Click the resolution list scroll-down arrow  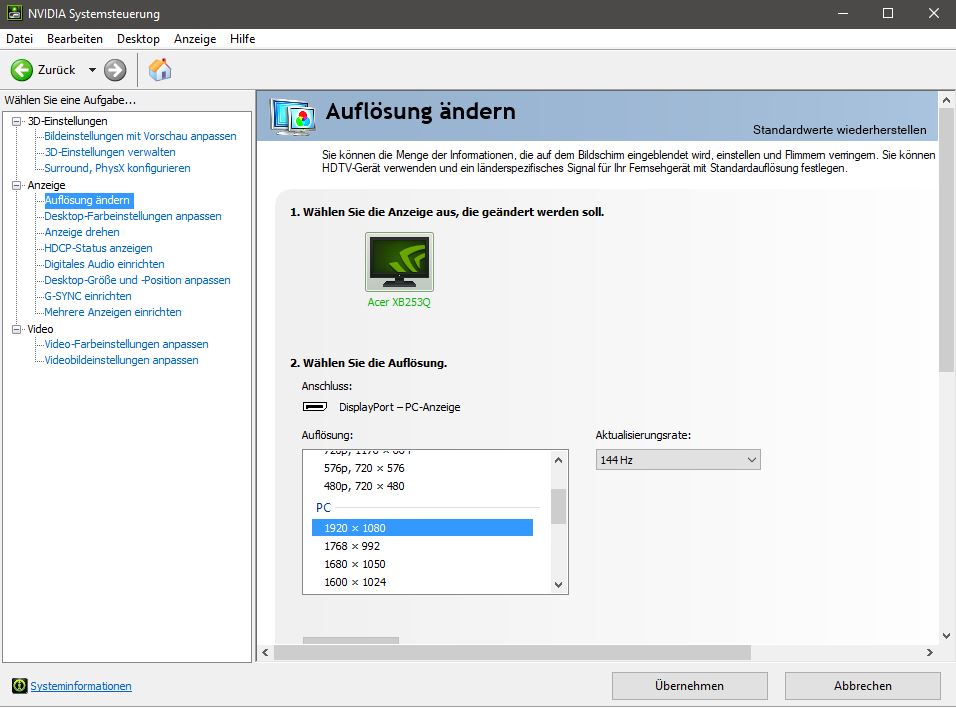(558, 584)
